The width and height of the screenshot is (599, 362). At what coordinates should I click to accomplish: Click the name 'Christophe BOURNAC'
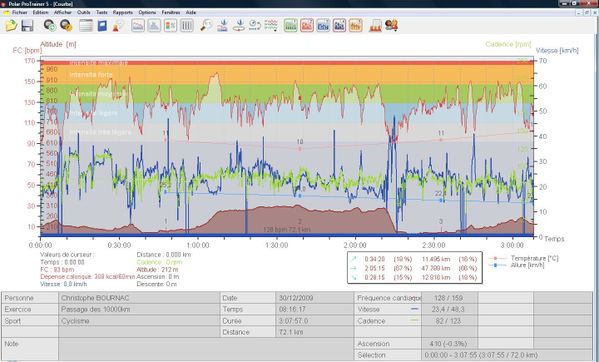tap(95, 298)
